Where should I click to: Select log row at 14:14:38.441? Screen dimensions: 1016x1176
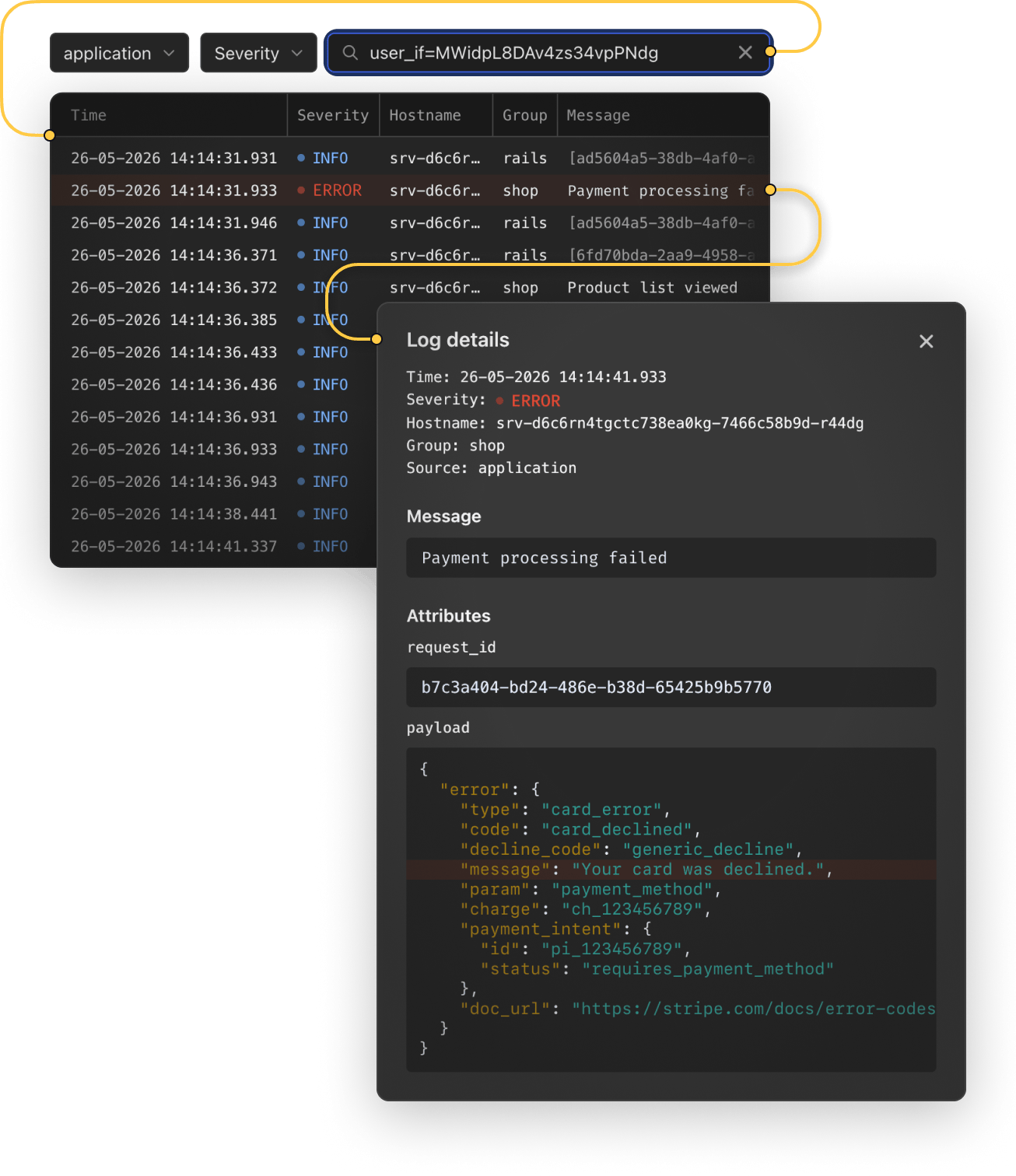pos(214,514)
